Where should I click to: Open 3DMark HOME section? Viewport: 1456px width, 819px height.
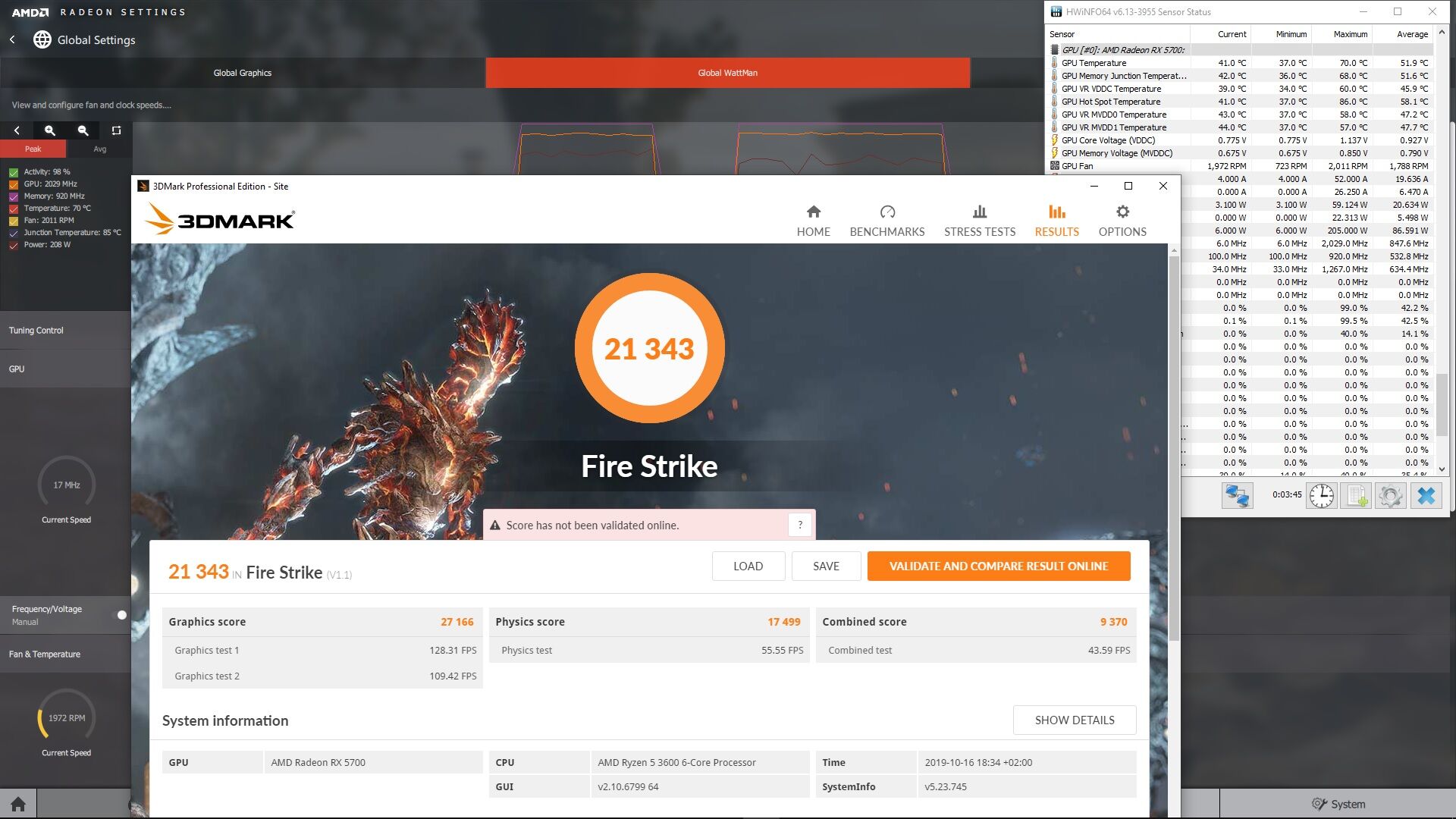(x=814, y=221)
